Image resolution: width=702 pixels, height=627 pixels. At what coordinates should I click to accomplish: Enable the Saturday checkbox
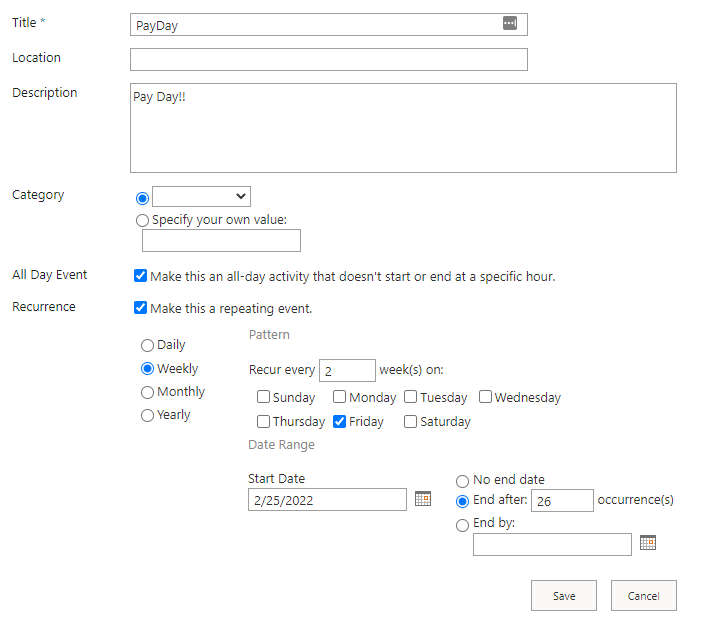coord(411,421)
